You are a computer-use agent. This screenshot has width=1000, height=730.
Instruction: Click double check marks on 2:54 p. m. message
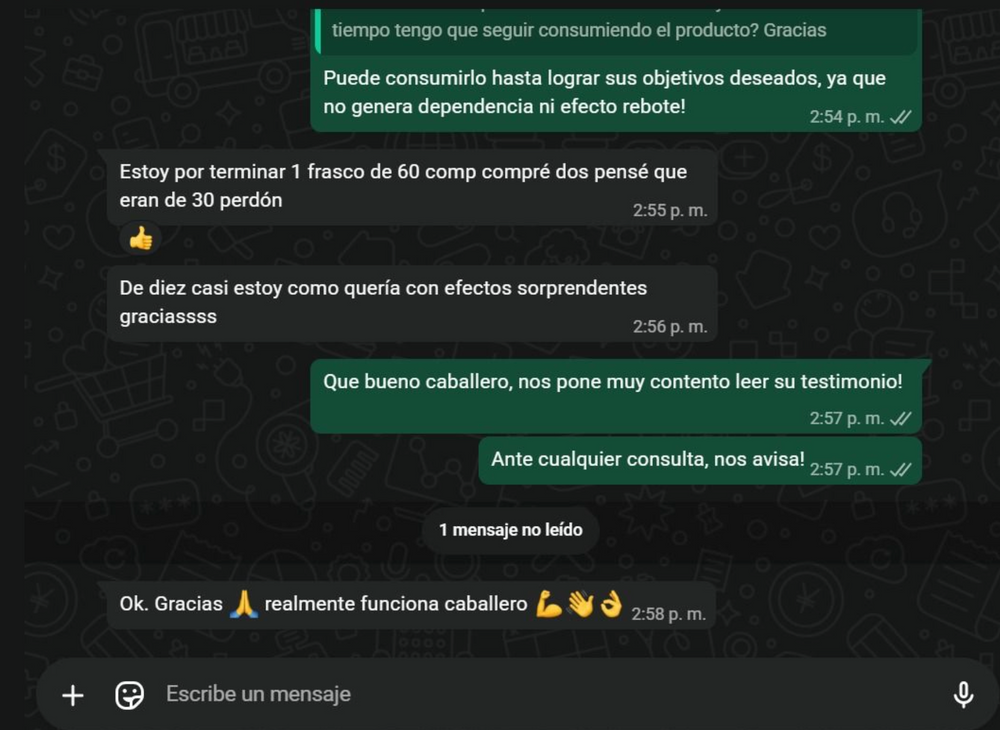point(901,117)
